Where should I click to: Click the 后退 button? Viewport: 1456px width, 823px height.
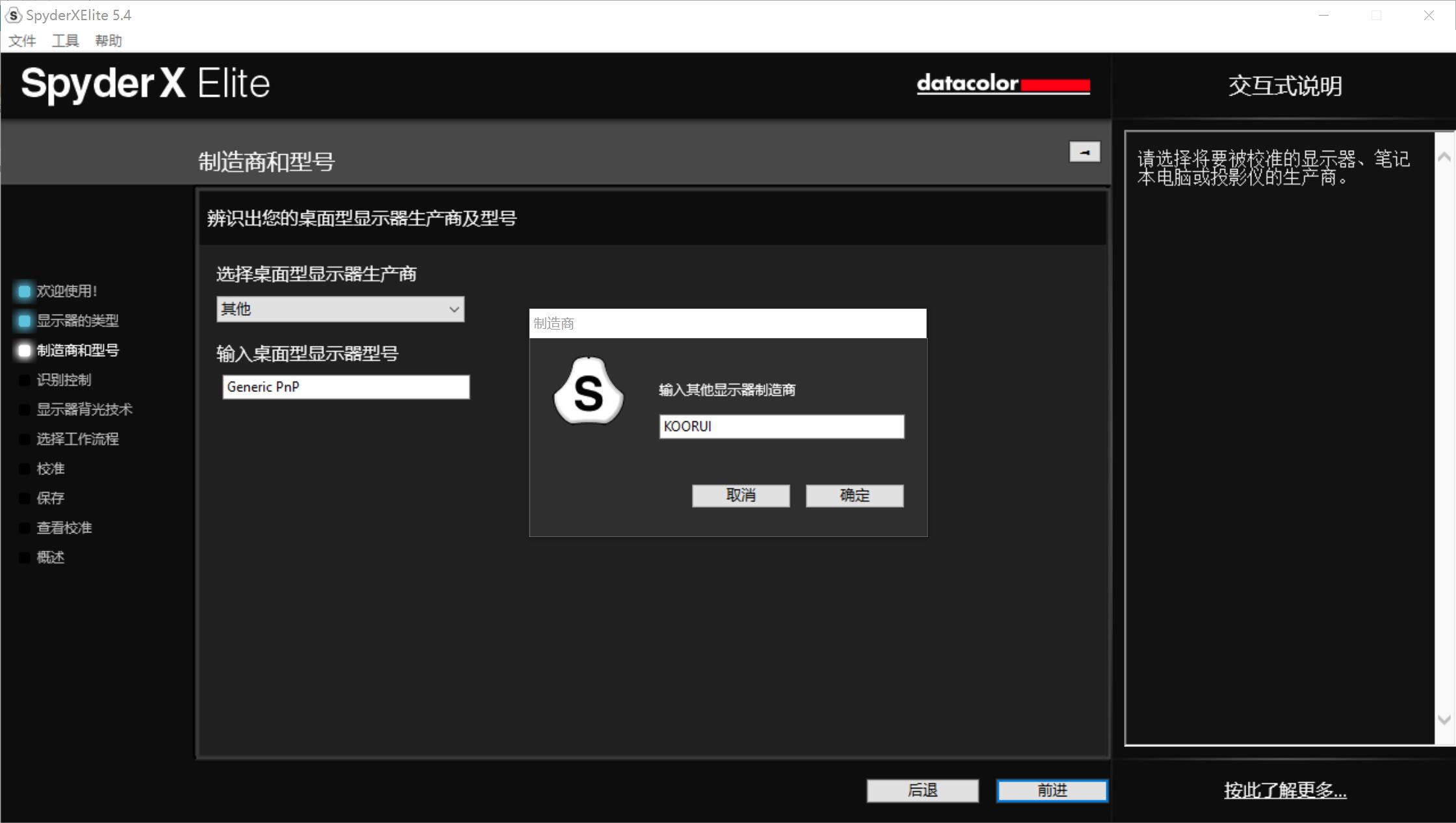(923, 790)
